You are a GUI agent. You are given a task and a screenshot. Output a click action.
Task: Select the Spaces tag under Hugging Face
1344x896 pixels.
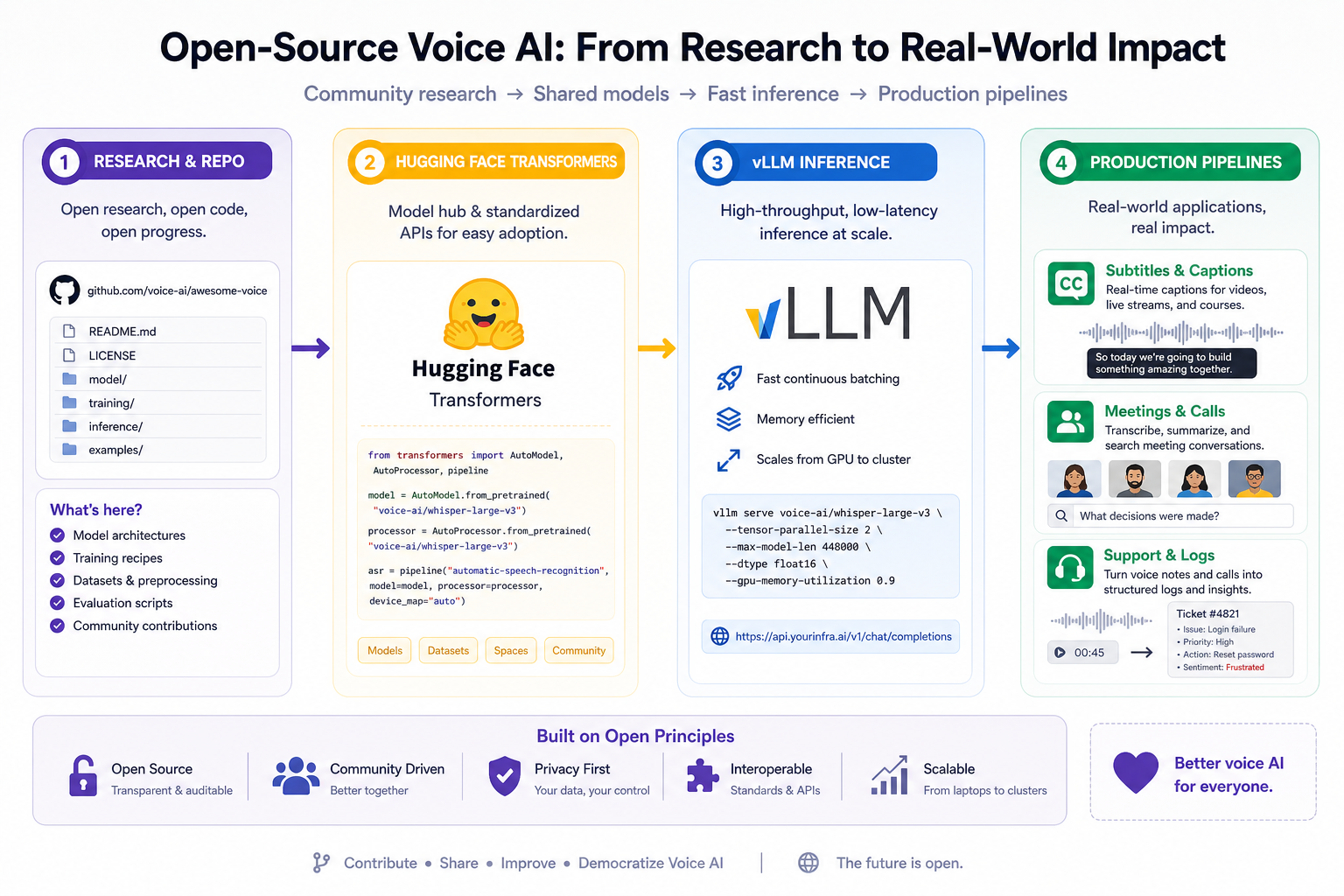(x=511, y=650)
